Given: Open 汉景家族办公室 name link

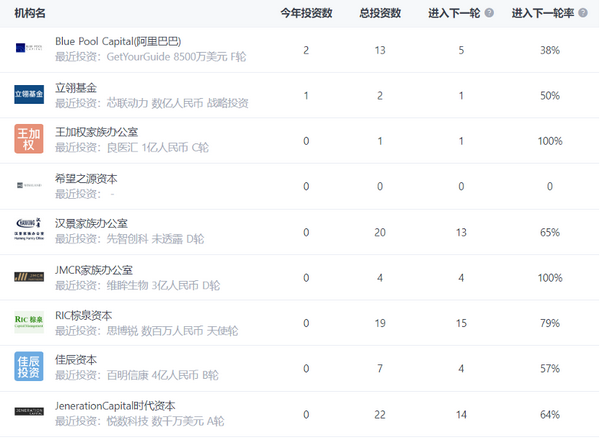Looking at the screenshot, I should click(91, 223).
